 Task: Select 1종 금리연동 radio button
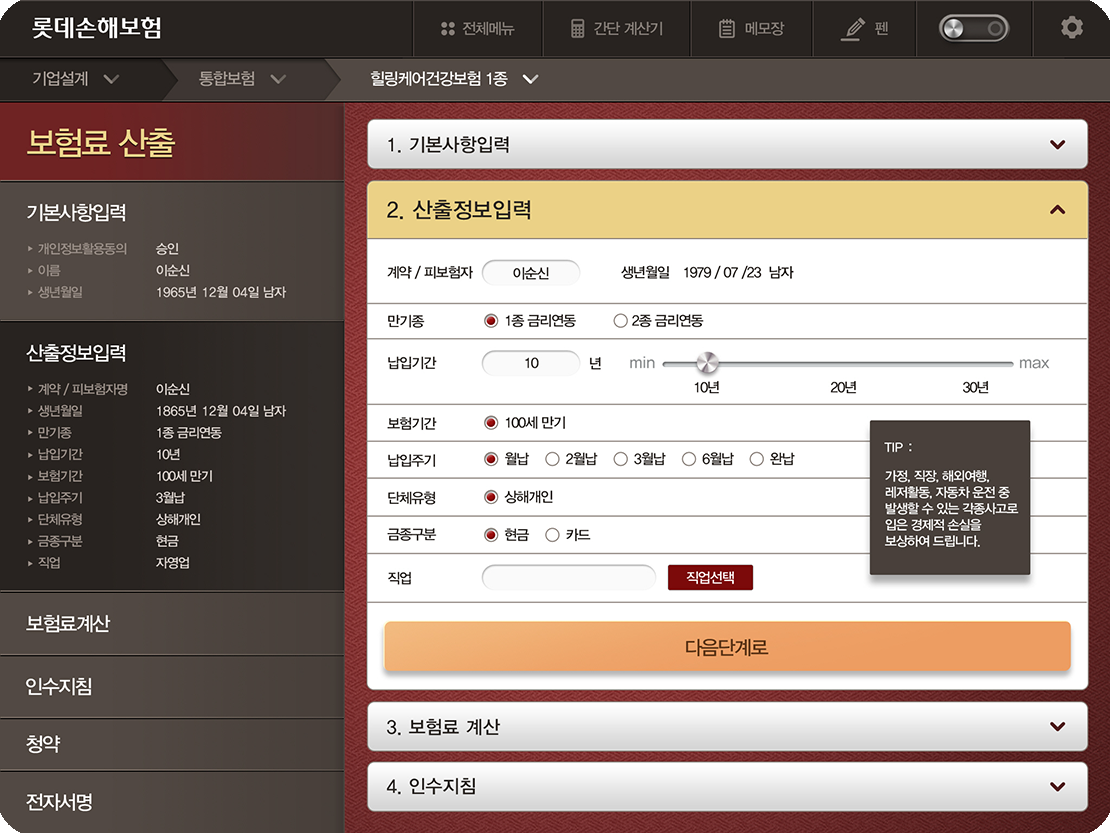point(491,321)
